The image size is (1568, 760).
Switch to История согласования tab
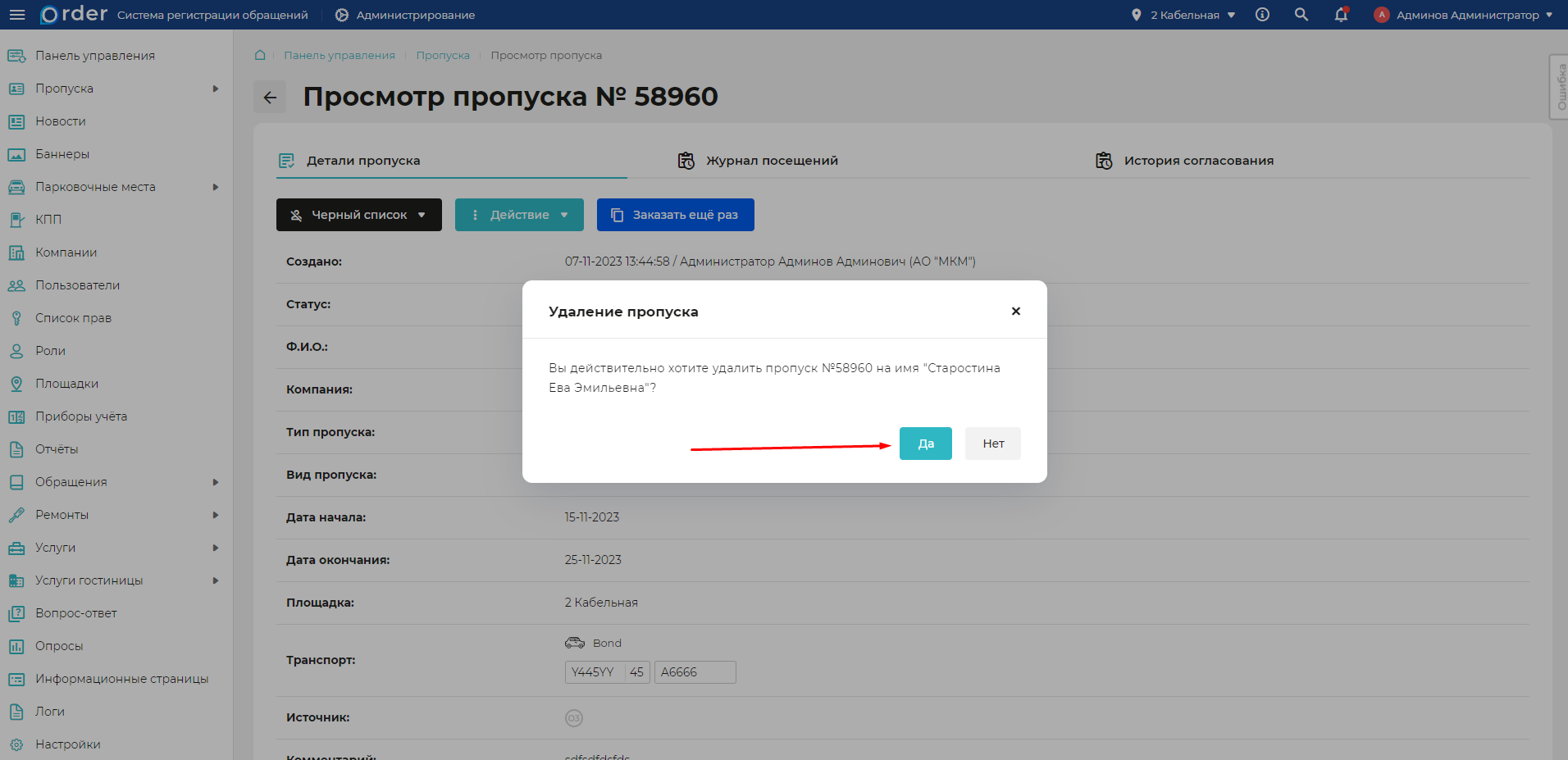[x=1185, y=161]
